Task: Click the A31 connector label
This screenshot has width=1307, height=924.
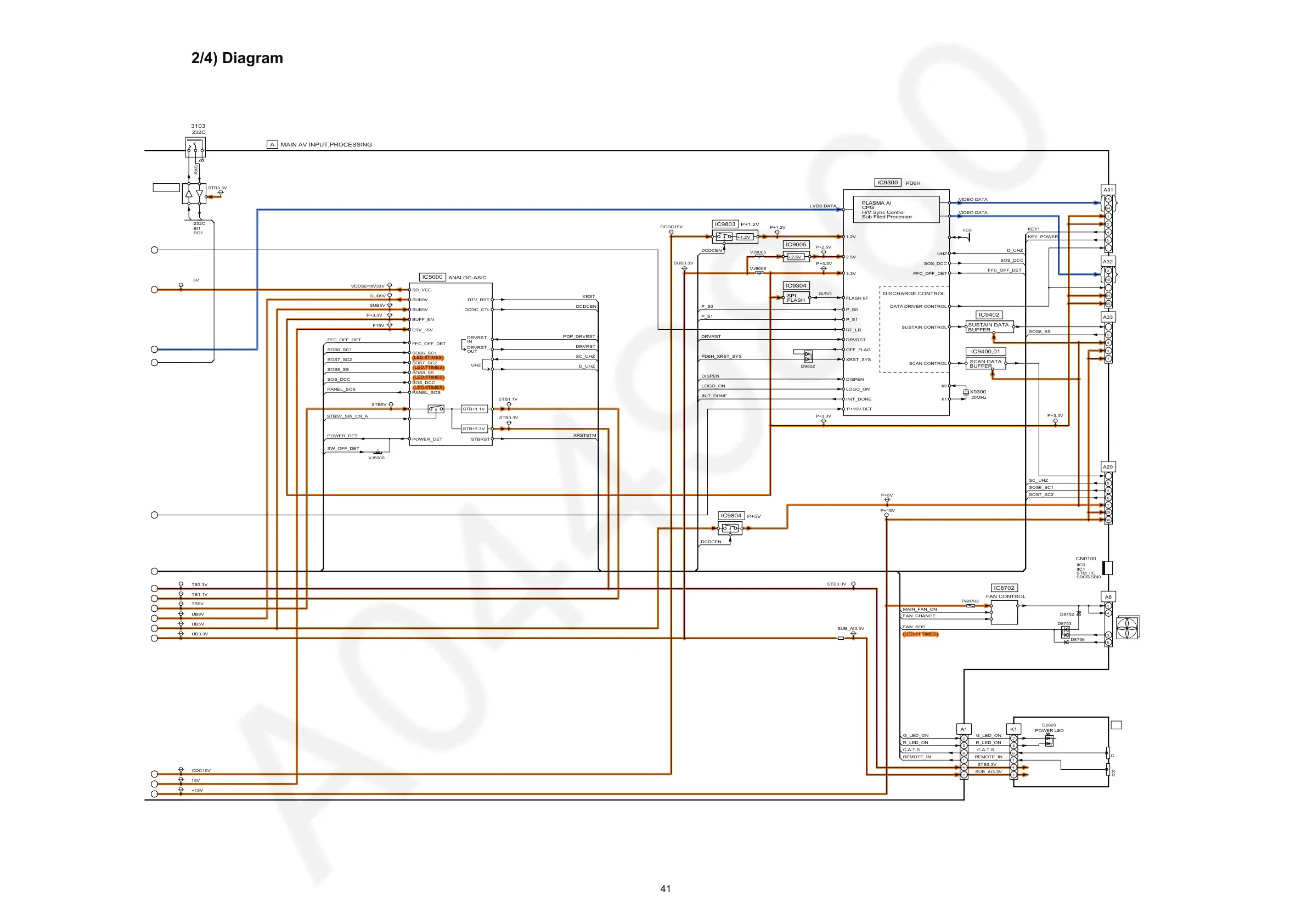Action: (1108, 190)
